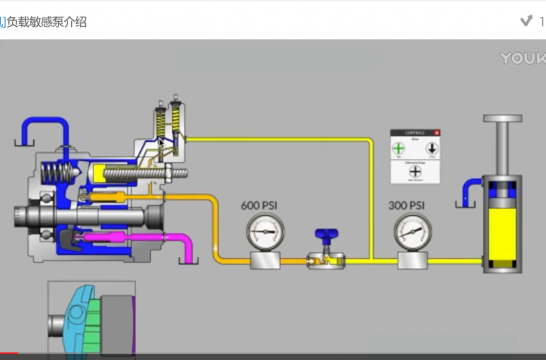Click the video title 负载敏感泵介绍

click(x=47, y=22)
